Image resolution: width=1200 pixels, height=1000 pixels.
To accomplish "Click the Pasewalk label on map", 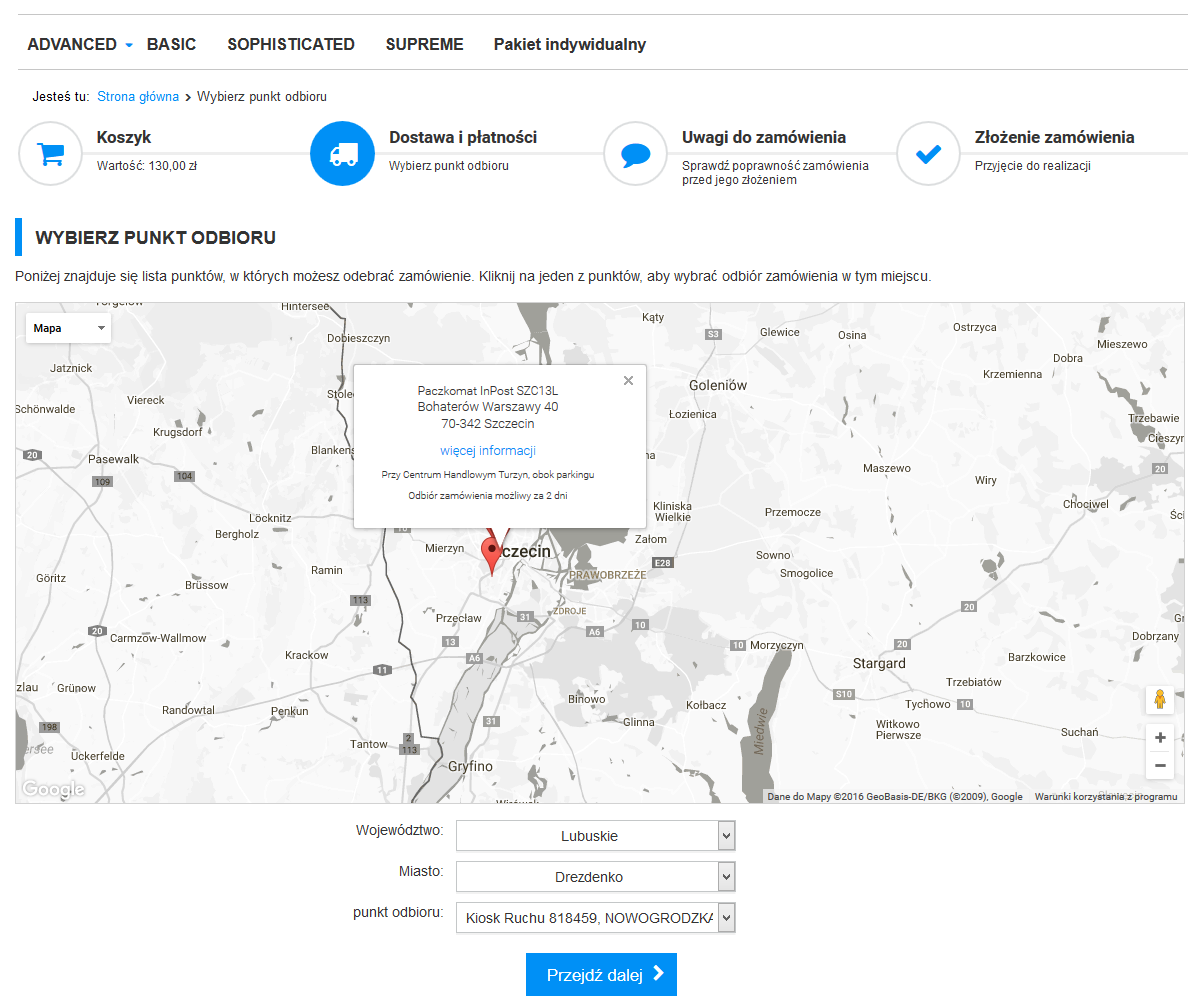I will (x=114, y=459).
